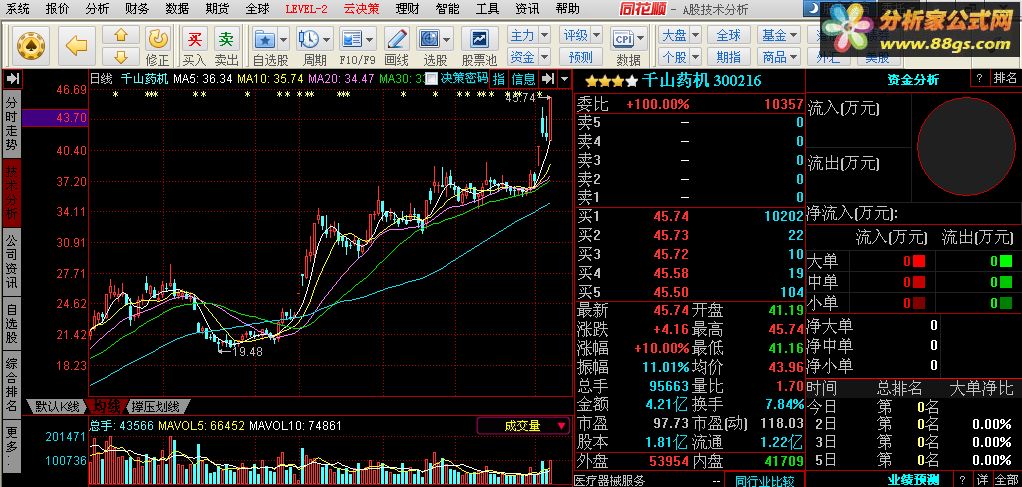Viewport: 1022px width, 487px height.
Task: Expand the 个股 dropdown arrow
Action: point(695,57)
